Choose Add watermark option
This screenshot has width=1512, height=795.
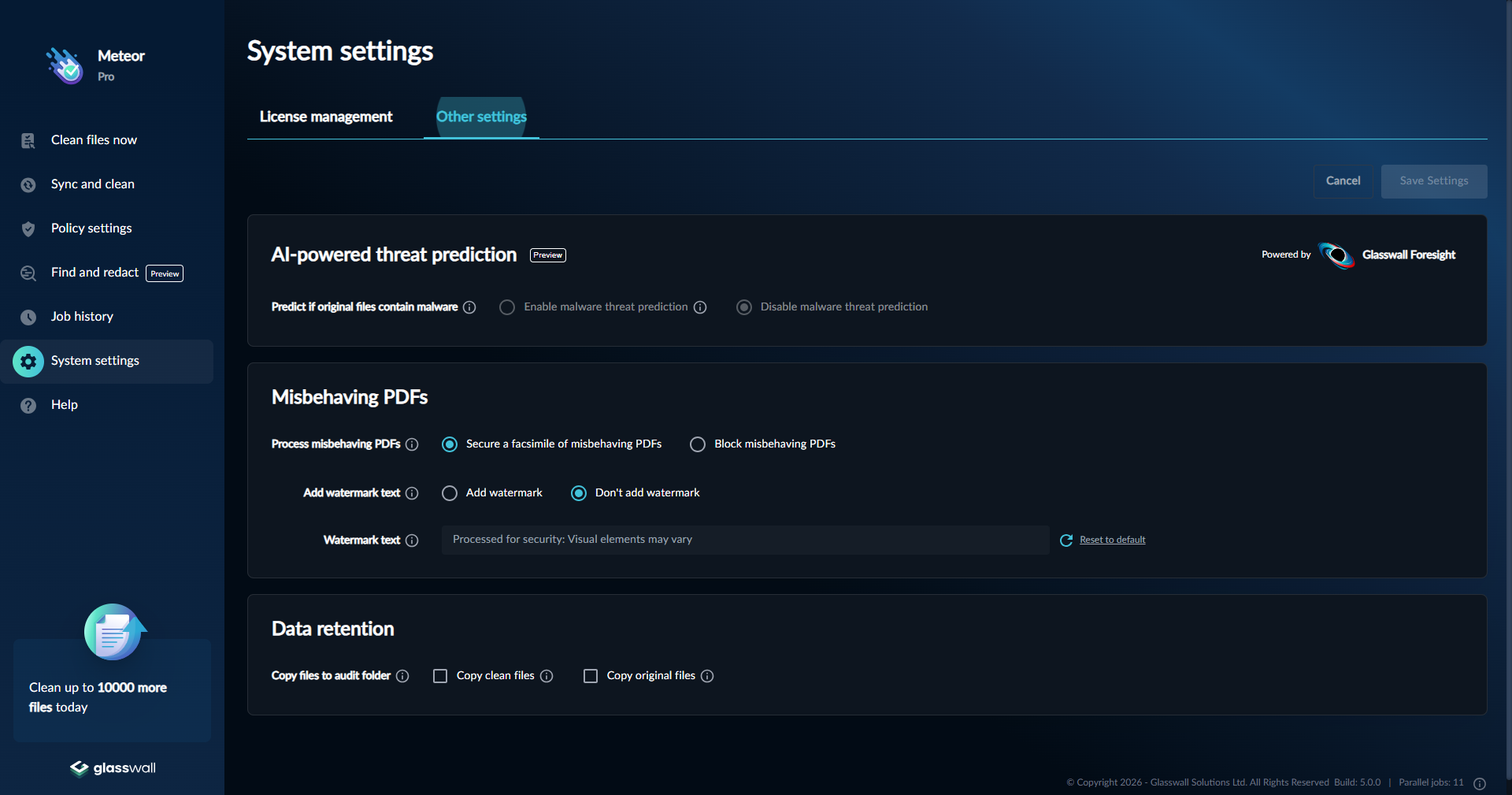[x=450, y=492]
